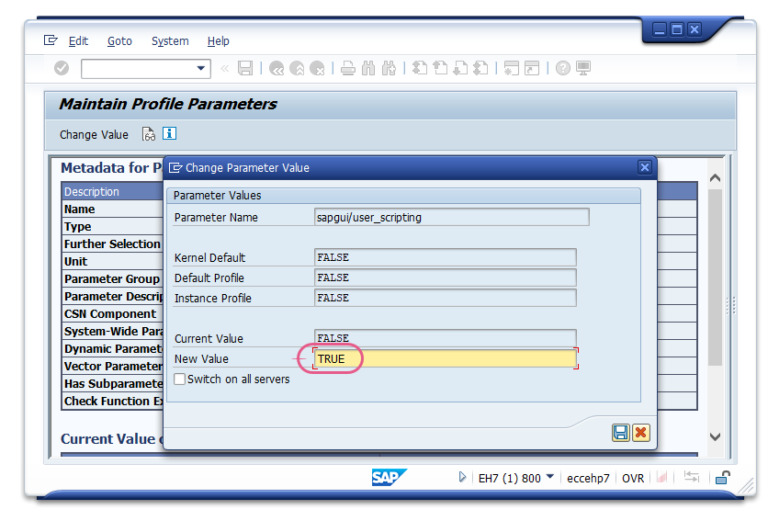Click the Default Profile FALSE field
The height and width of the screenshot is (521, 768).
(x=445, y=278)
